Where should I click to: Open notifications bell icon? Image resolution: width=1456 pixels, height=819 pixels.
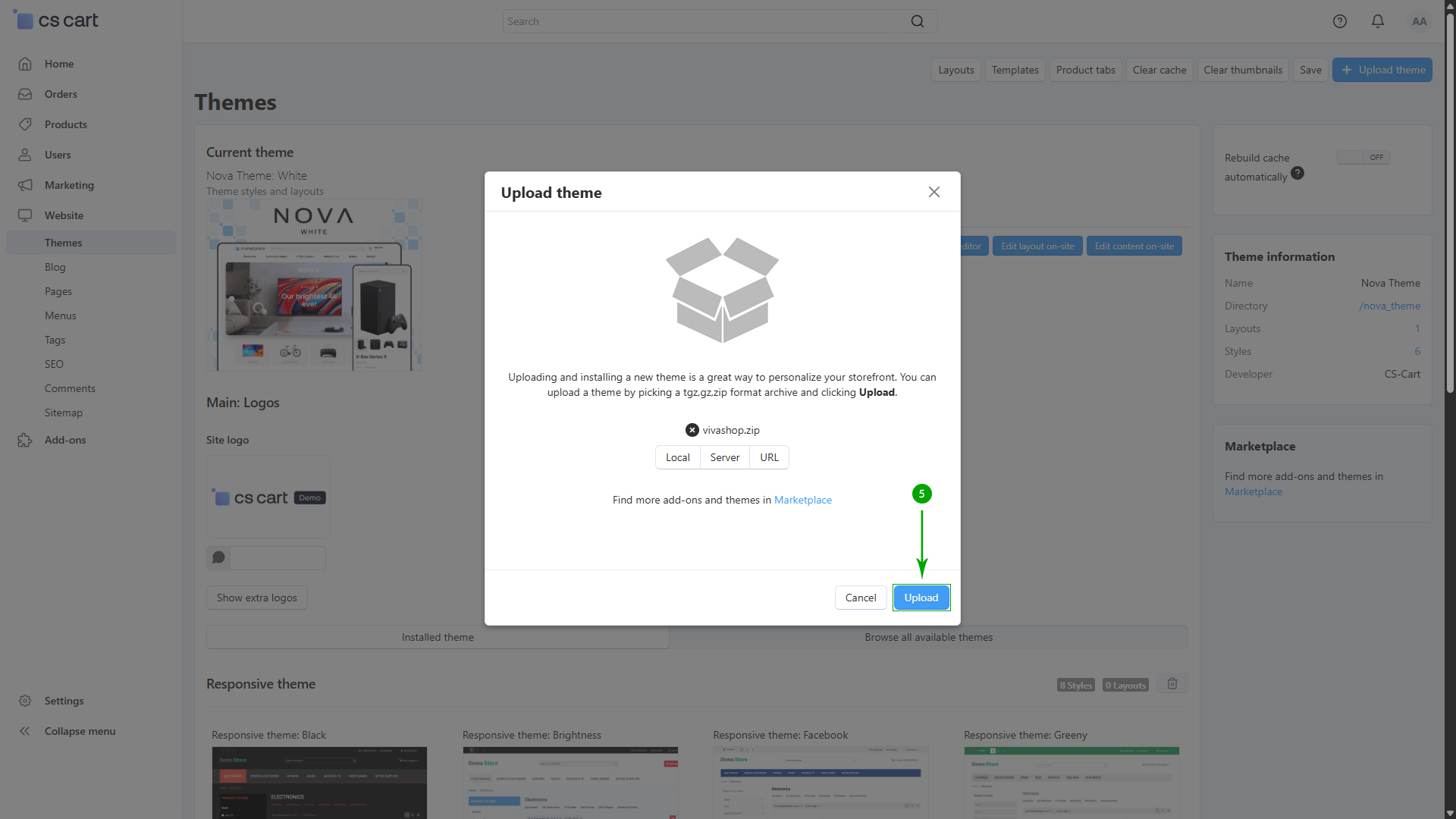point(1377,21)
